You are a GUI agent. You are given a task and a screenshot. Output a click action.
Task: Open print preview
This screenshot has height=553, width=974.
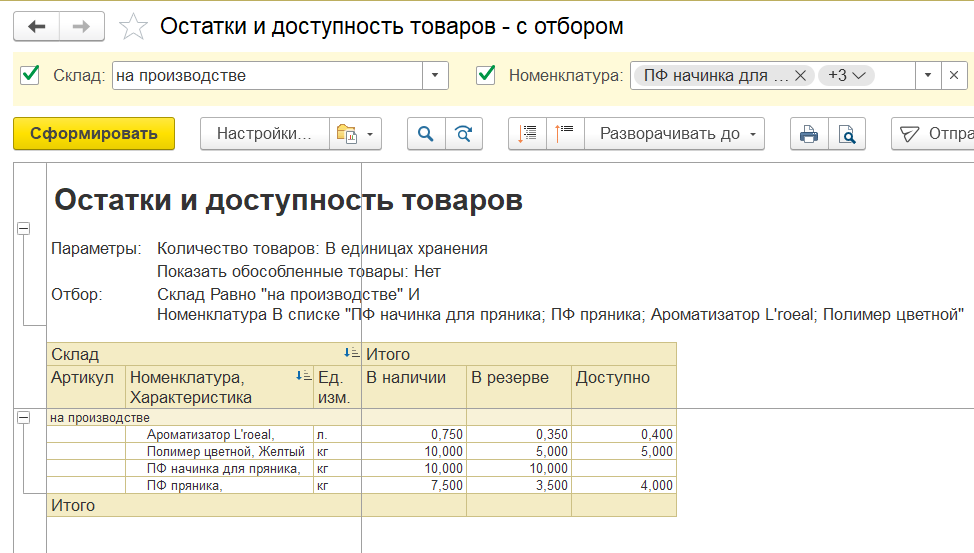[x=846, y=134]
